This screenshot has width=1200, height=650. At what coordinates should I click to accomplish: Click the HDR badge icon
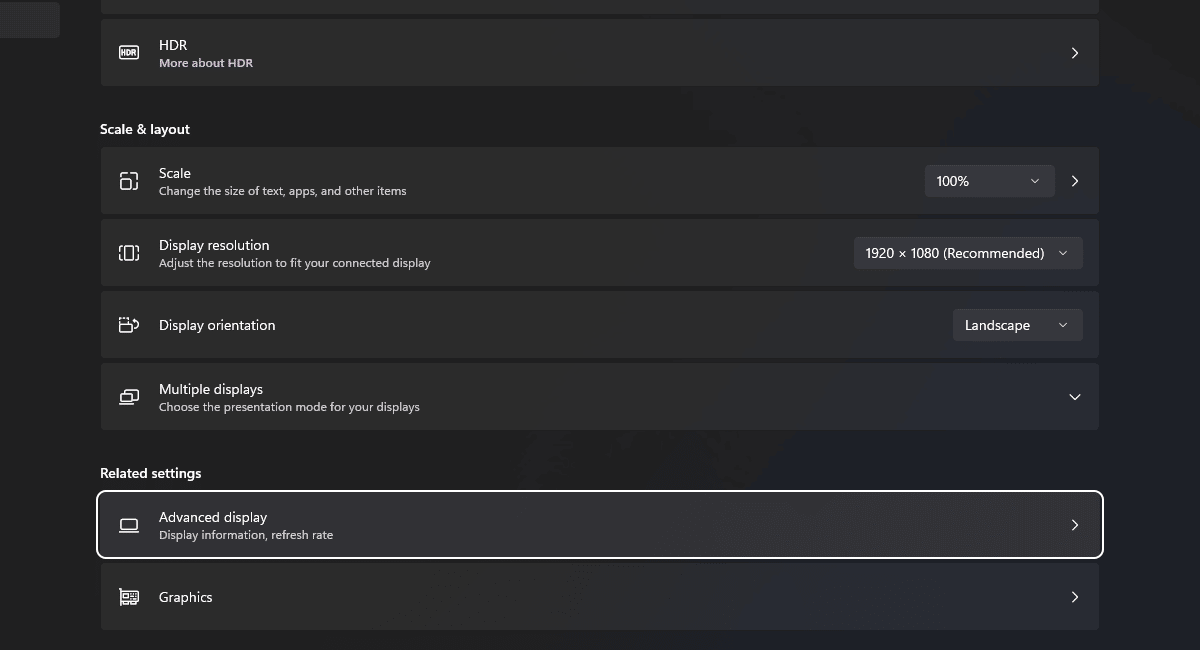129,53
